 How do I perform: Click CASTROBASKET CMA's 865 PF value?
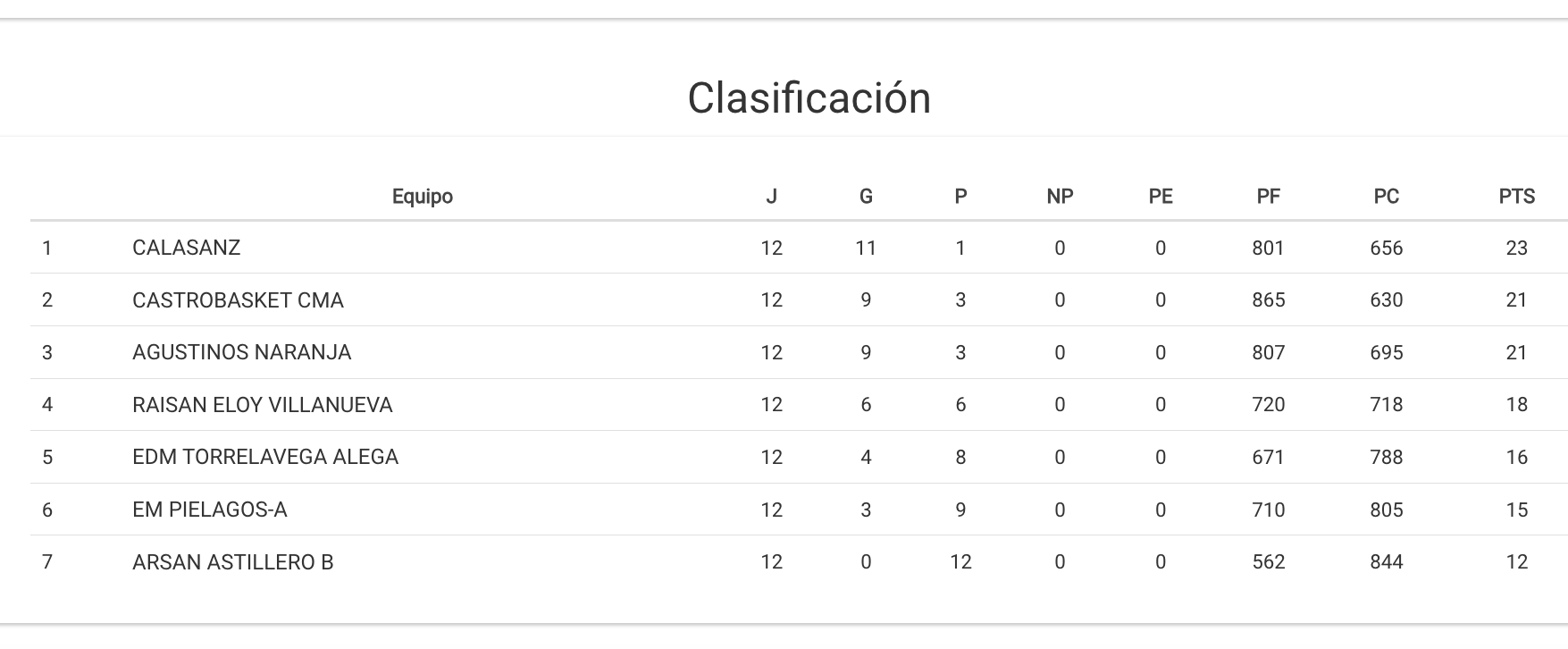coord(1268,300)
